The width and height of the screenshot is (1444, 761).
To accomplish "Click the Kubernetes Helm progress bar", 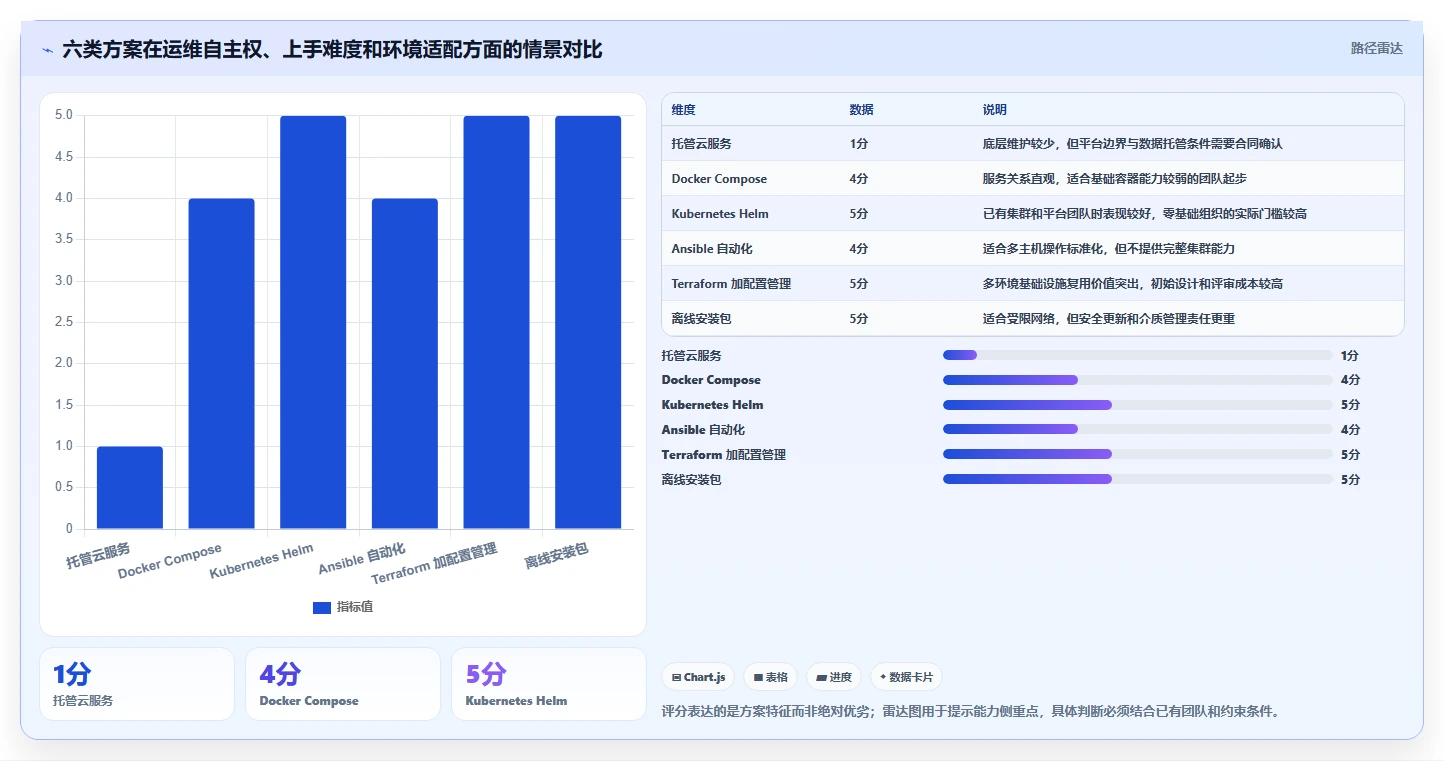I will click(1137, 405).
